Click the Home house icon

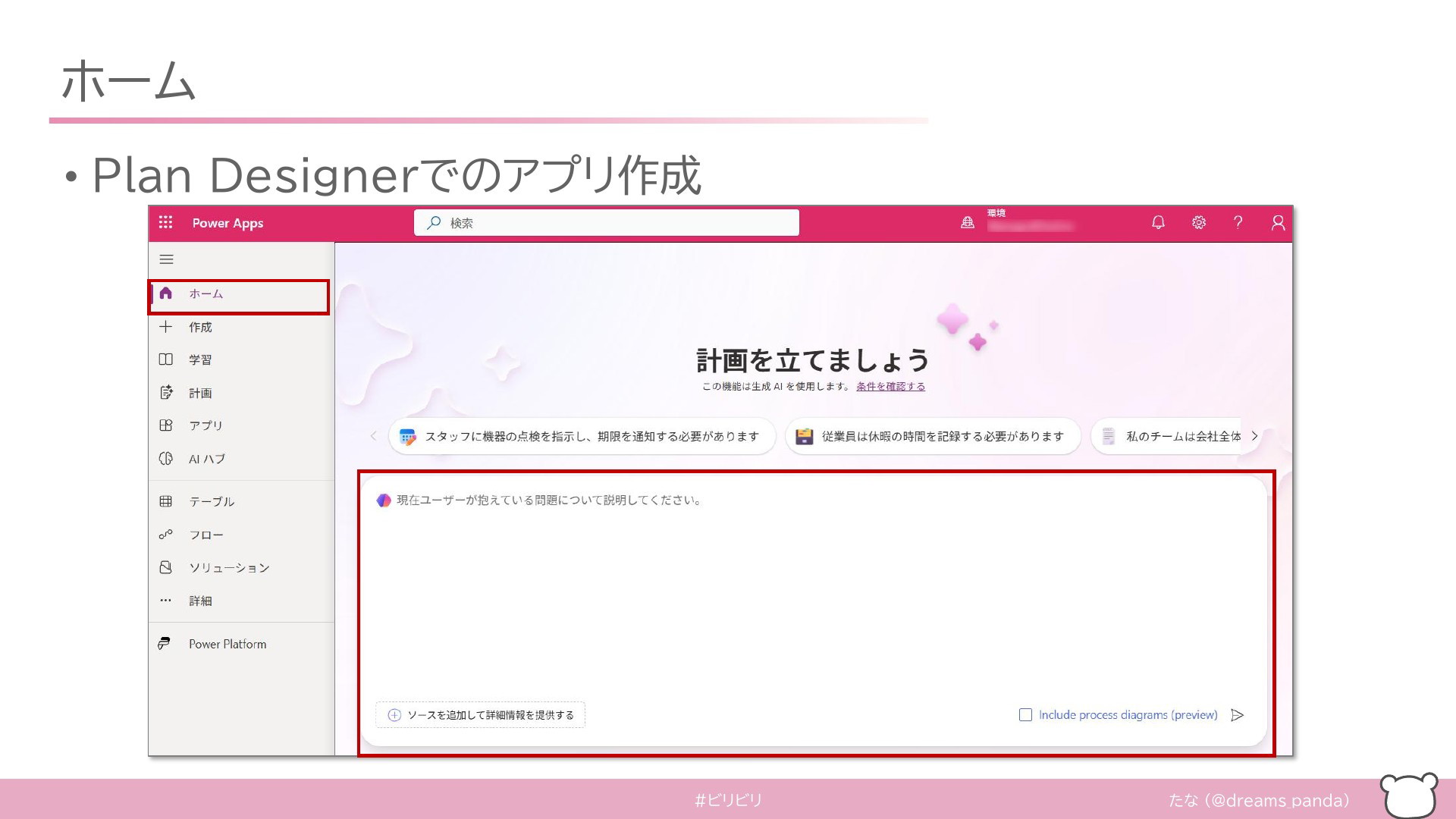click(x=165, y=293)
